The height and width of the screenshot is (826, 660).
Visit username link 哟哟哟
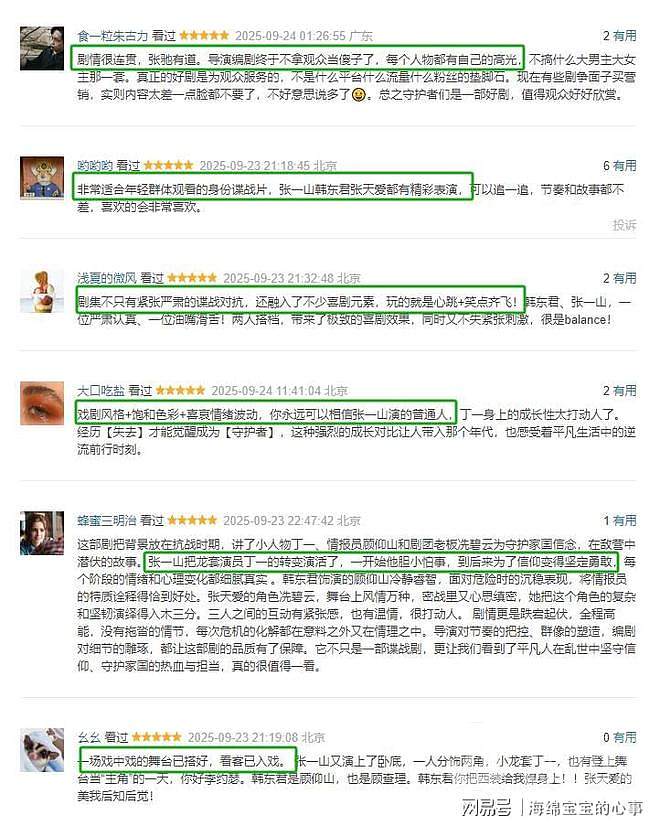(95, 166)
